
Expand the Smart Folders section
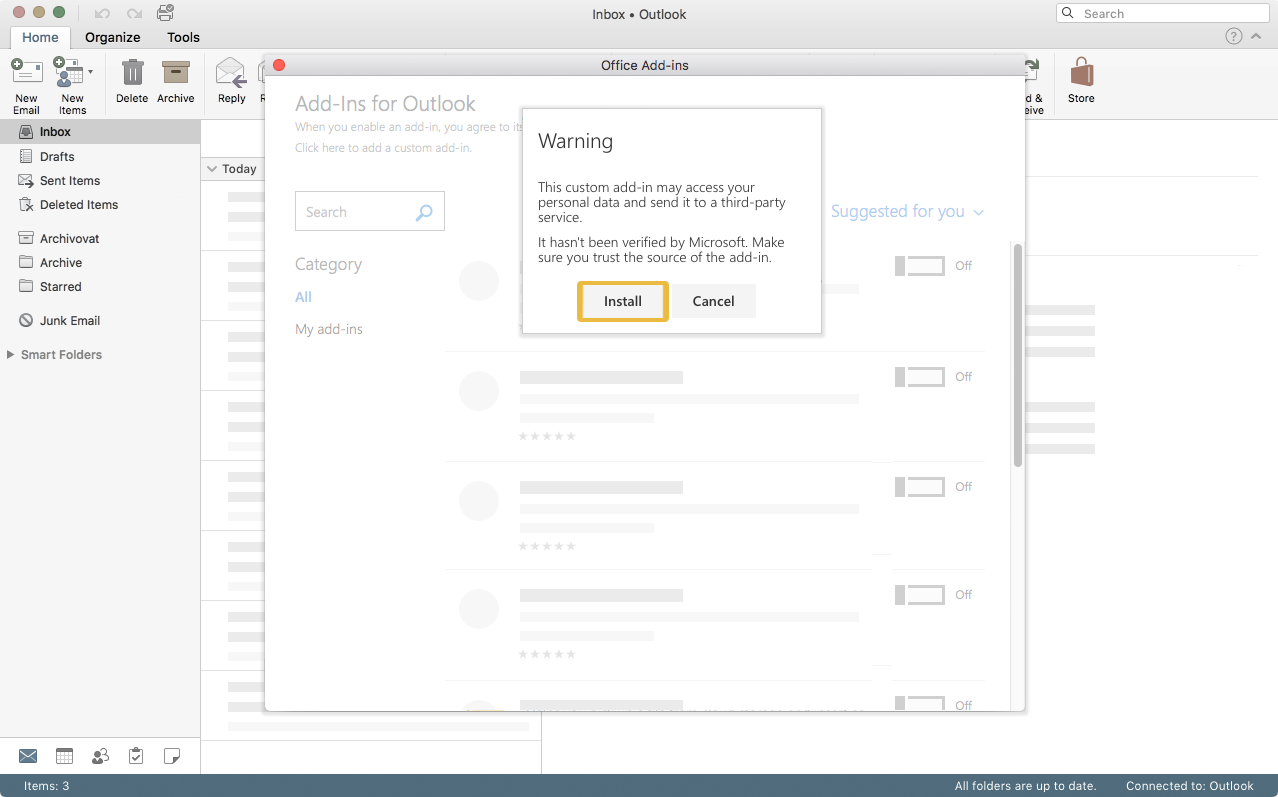point(11,355)
